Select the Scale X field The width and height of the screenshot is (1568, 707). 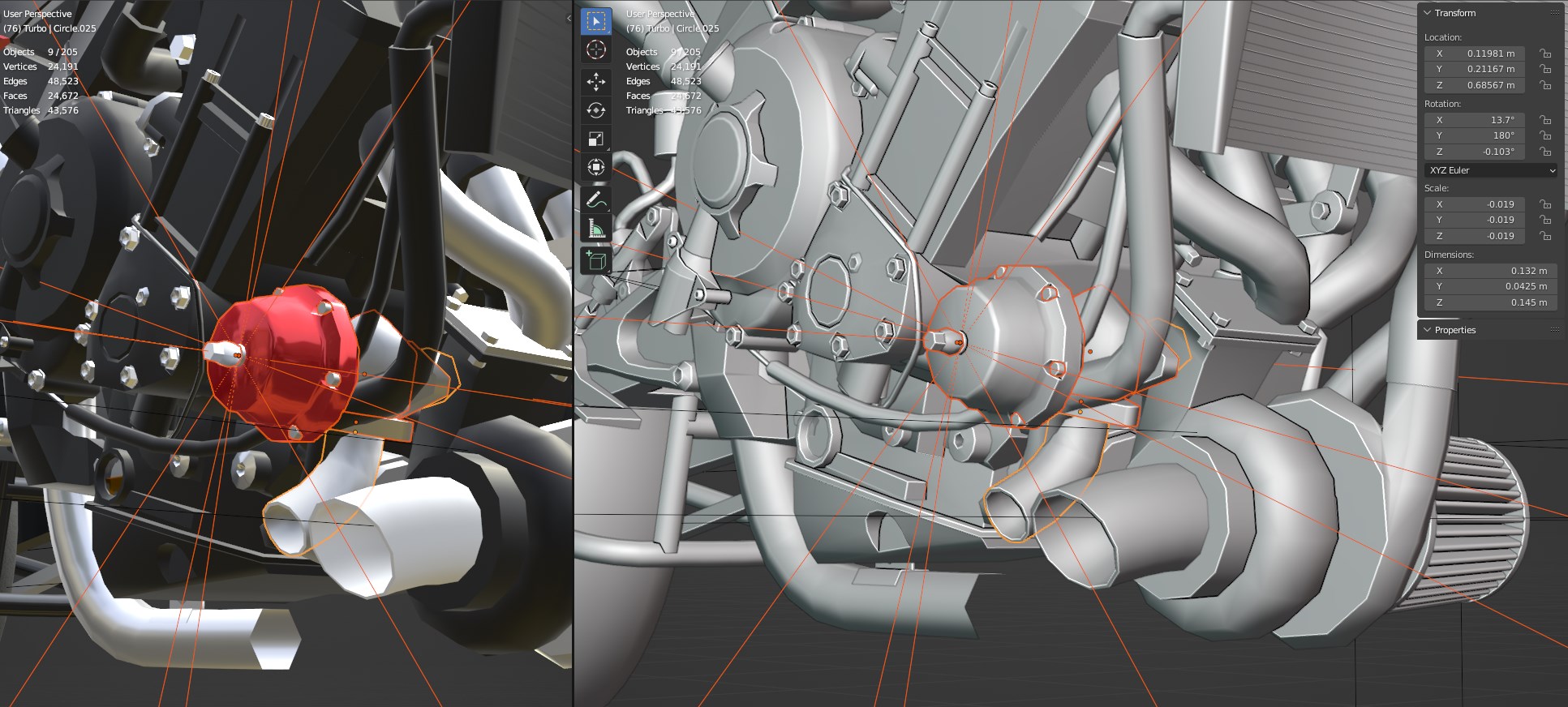pyautogui.click(x=1475, y=204)
